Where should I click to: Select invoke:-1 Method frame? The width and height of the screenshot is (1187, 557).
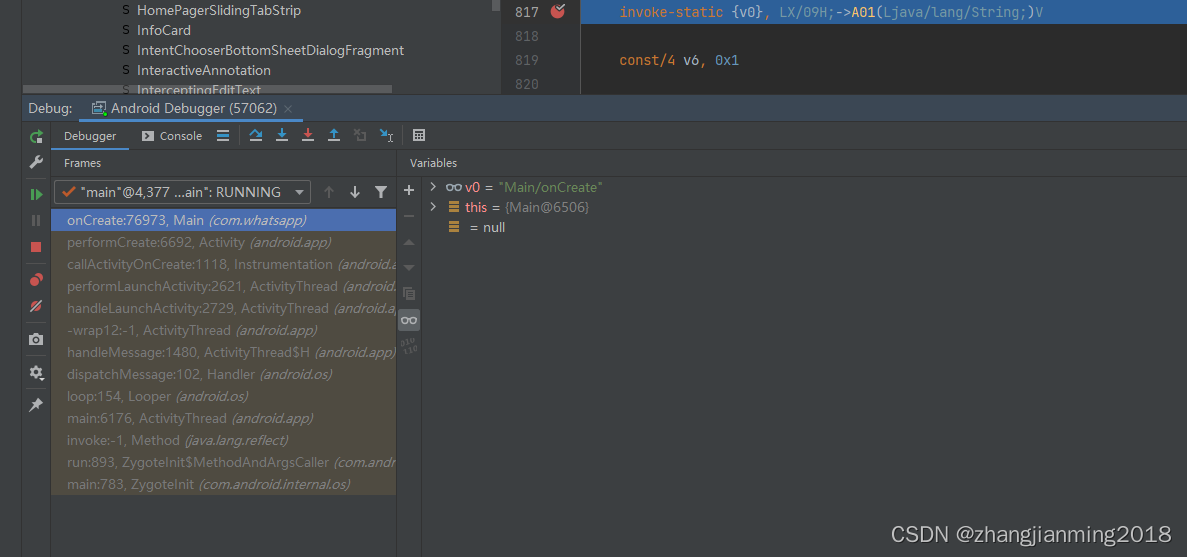point(223,440)
